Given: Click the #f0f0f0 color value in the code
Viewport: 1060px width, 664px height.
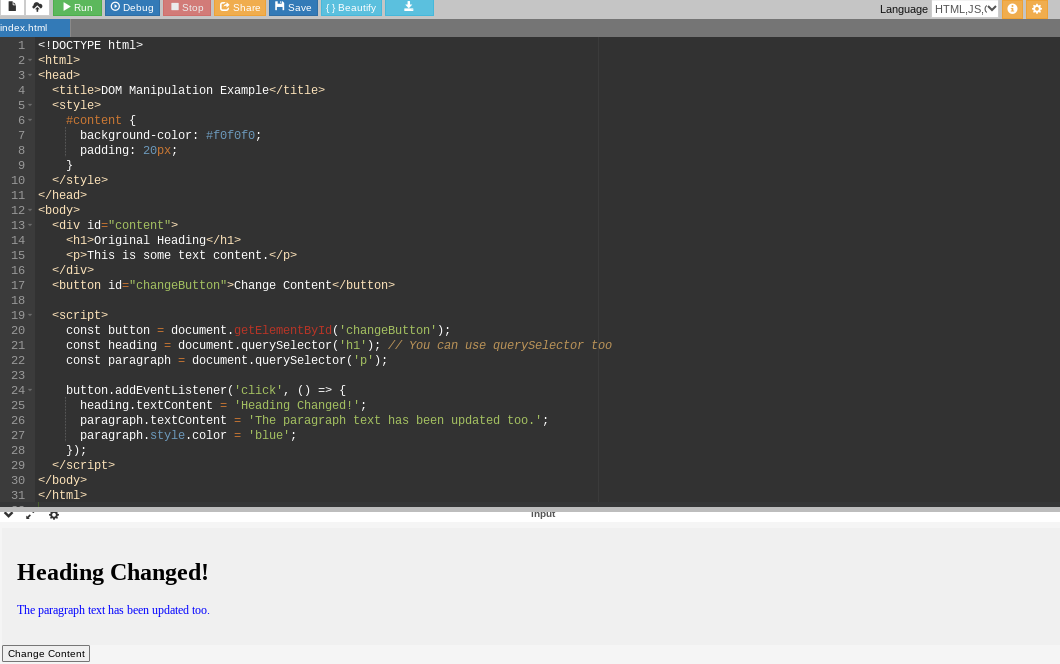Looking at the screenshot, I should point(231,135).
